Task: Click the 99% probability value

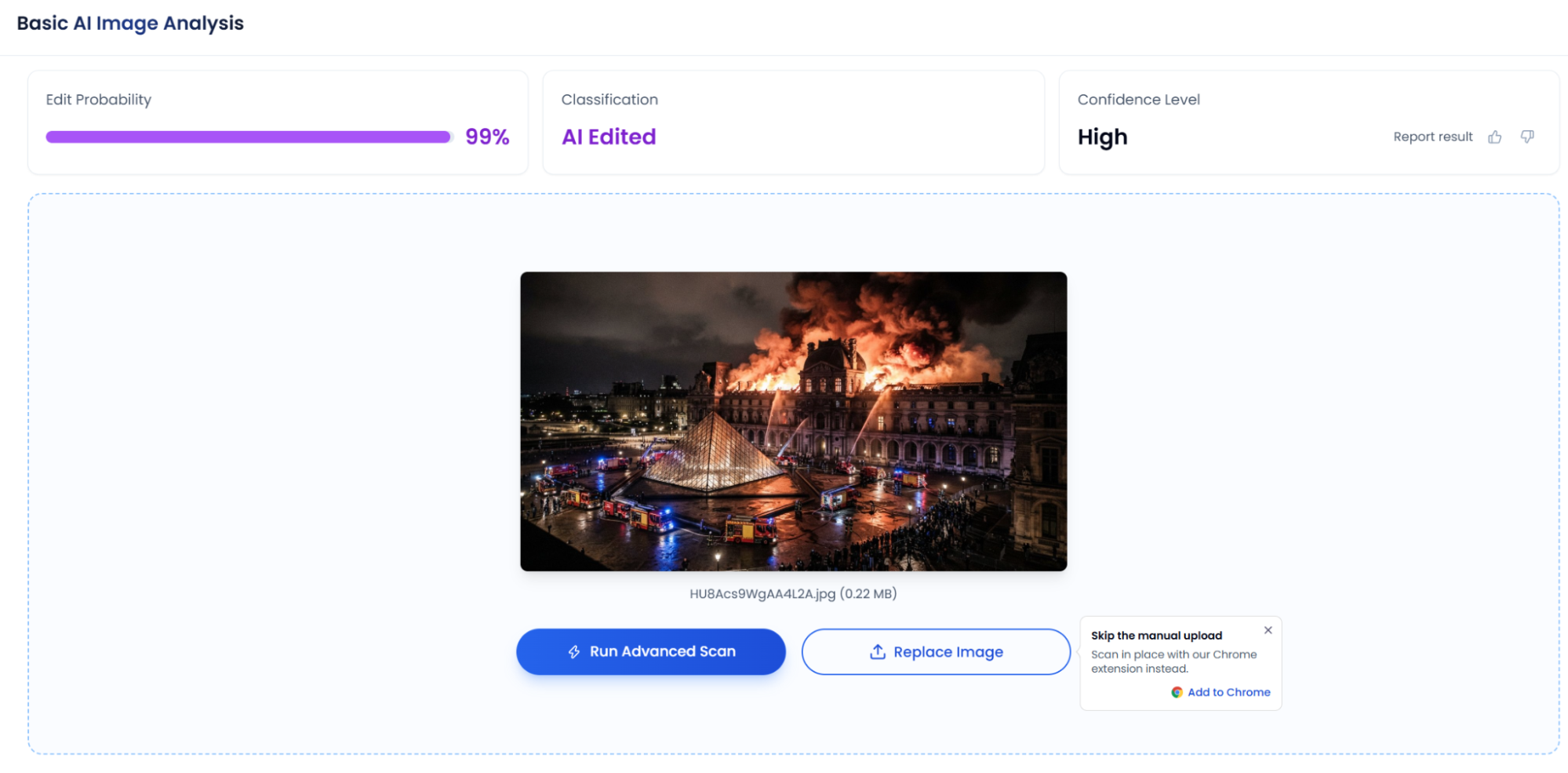Action: 487,137
